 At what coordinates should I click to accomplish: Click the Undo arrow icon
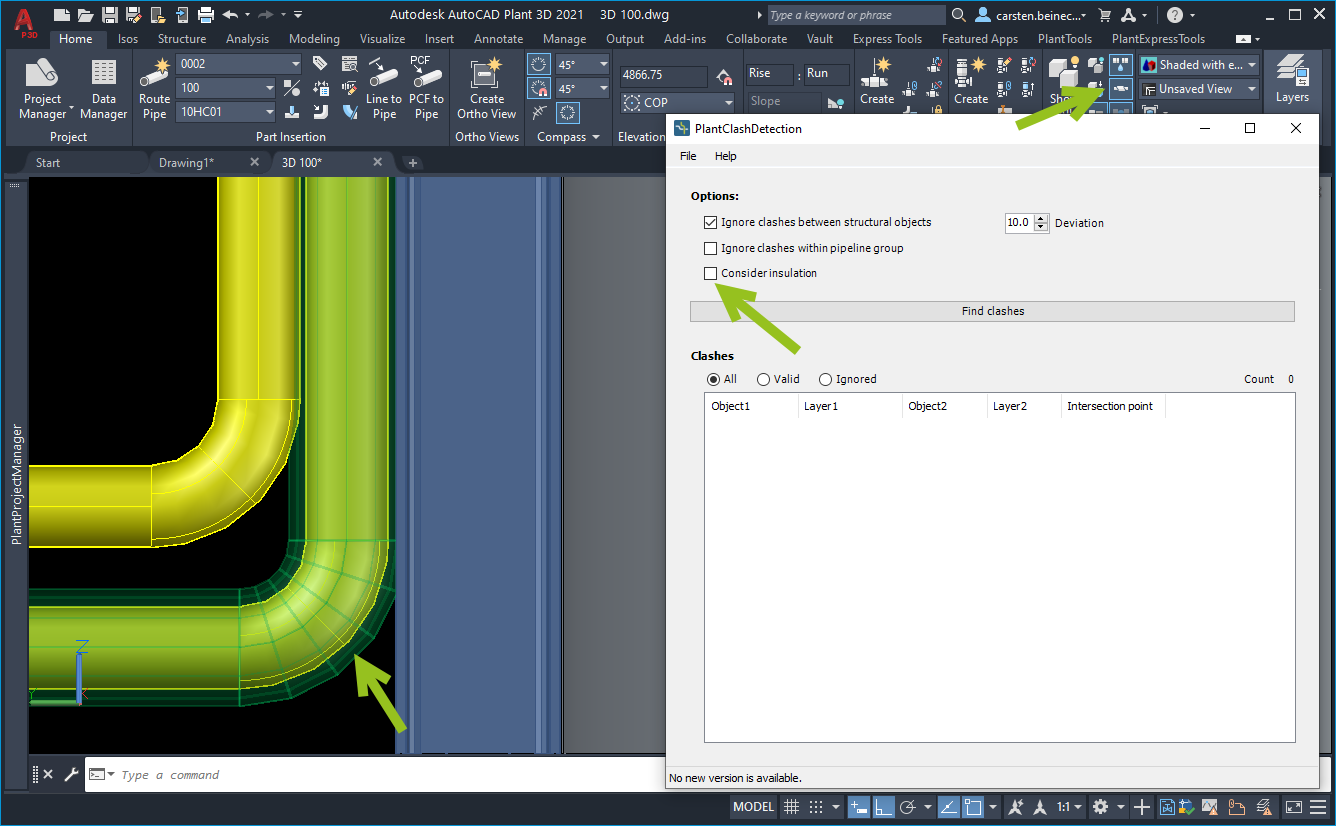[230, 14]
